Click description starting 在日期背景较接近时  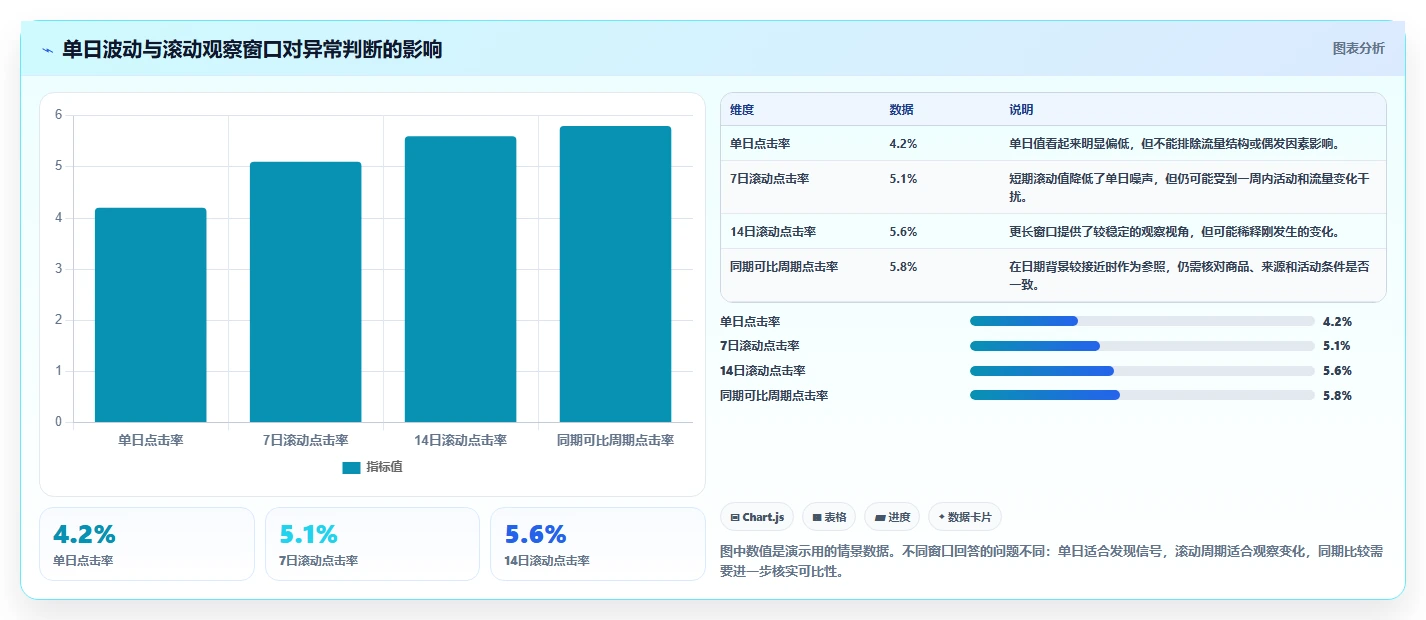click(1189, 275)
